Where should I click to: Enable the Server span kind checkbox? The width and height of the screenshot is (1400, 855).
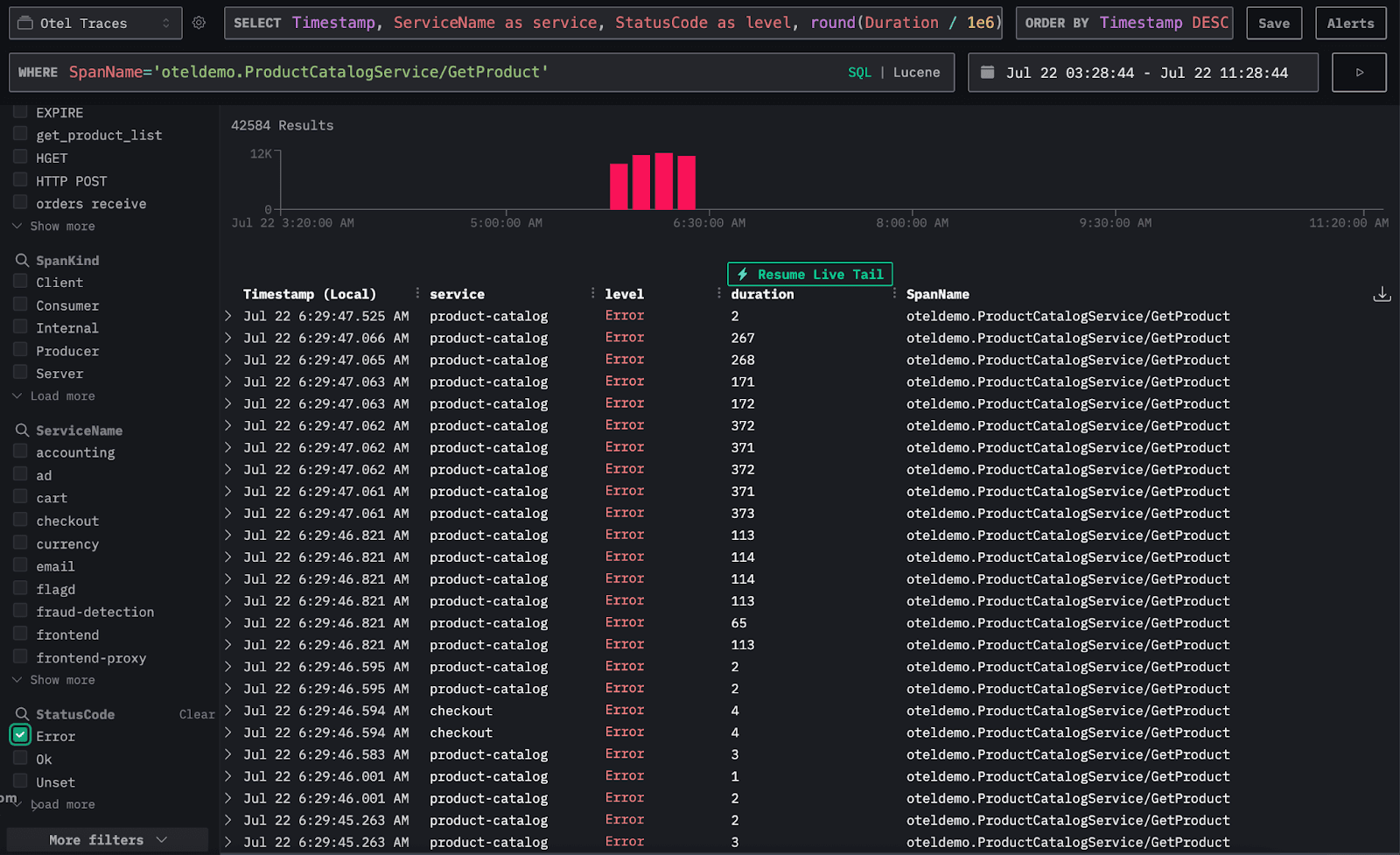[x=20, y=373]
